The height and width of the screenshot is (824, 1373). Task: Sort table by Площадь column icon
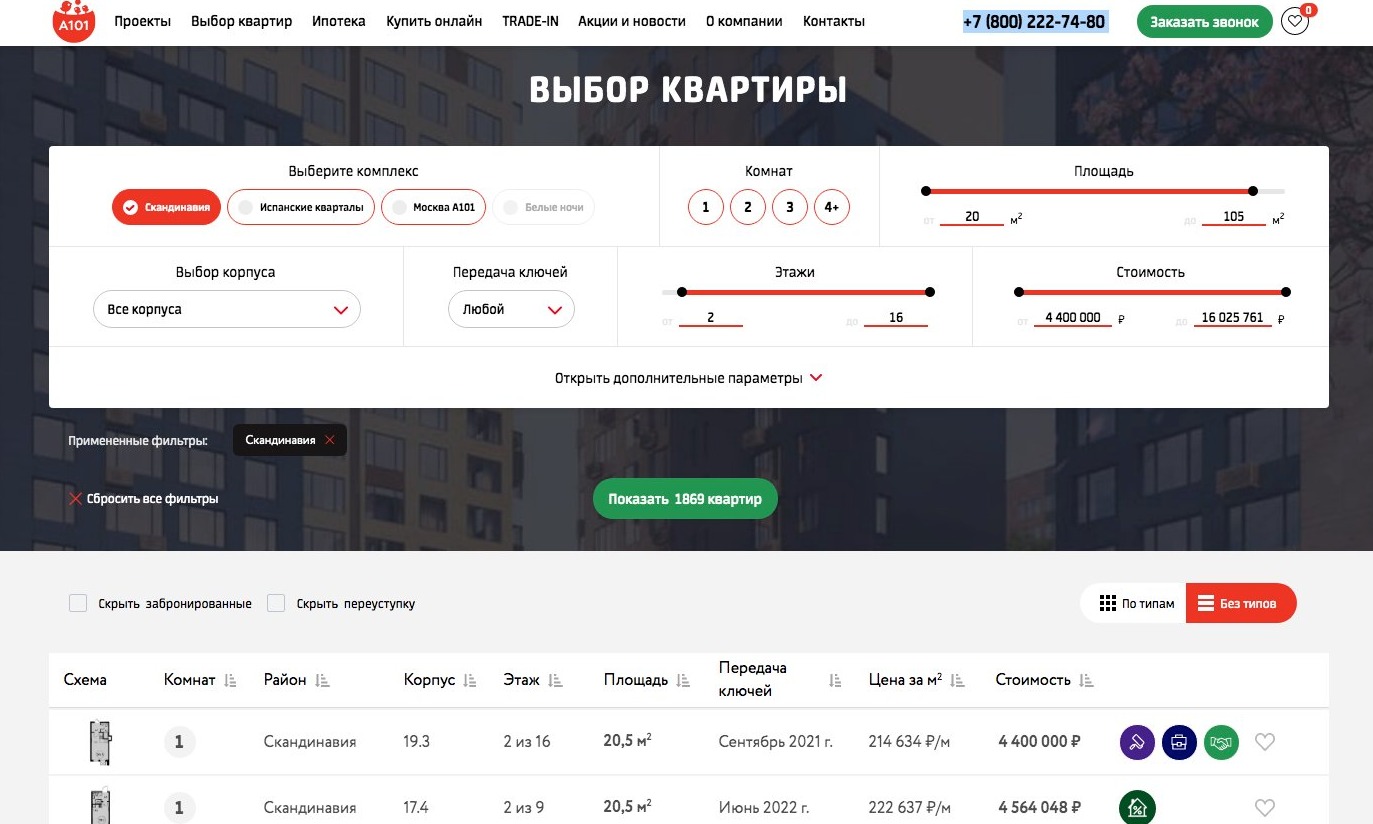click(683, 680)
